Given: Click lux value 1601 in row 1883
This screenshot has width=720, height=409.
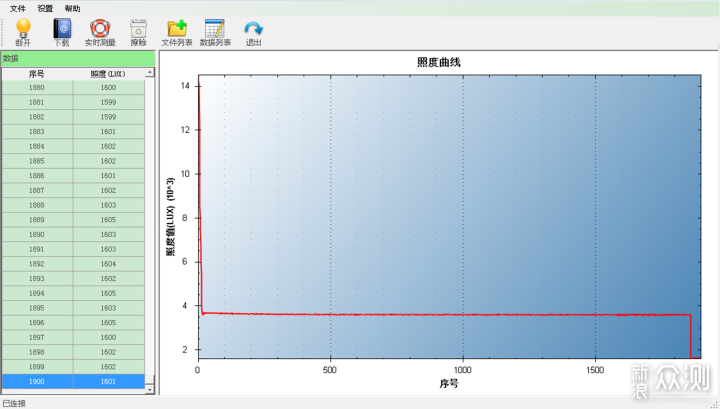Looking at the screenshot, I should (x=108, y=131).
